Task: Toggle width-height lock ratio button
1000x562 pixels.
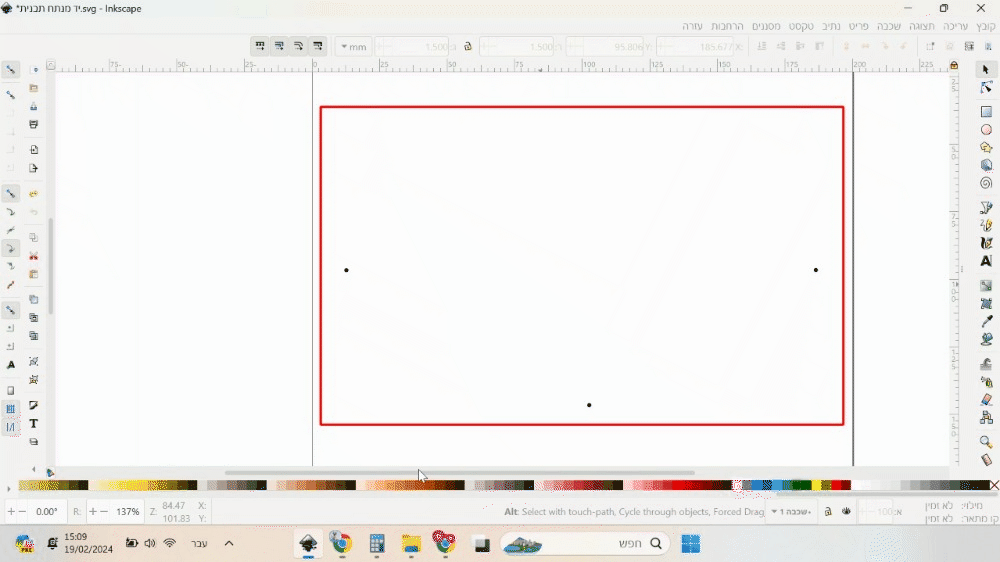Action: [x=467, y=47]
